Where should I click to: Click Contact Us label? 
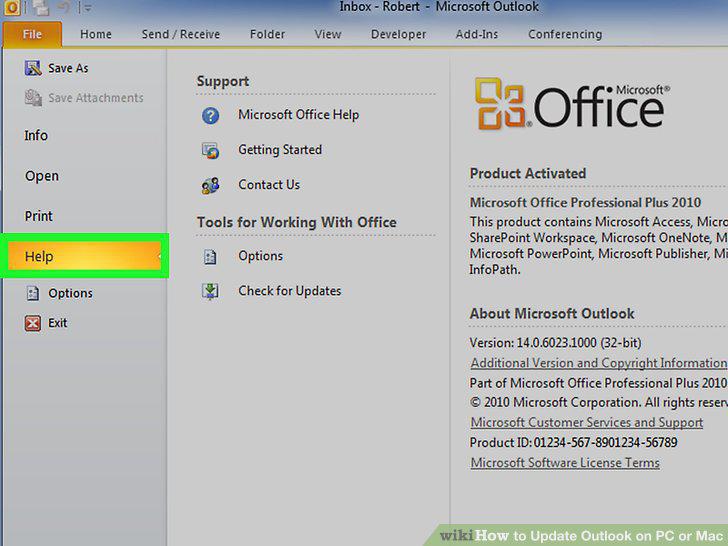tap(269, 185)
